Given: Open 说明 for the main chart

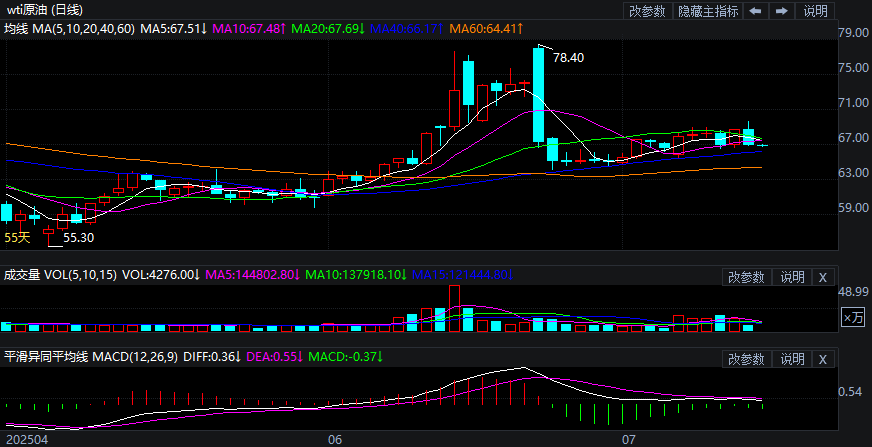Looking at the screenshot, I should [815, 11].
